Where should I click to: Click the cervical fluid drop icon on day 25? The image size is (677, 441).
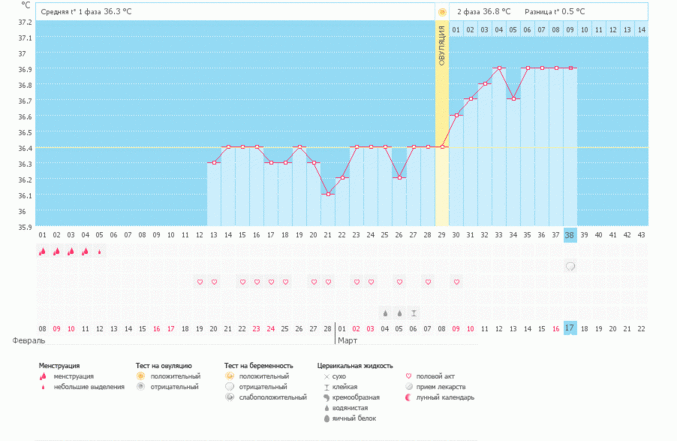(x=385, y=312)
